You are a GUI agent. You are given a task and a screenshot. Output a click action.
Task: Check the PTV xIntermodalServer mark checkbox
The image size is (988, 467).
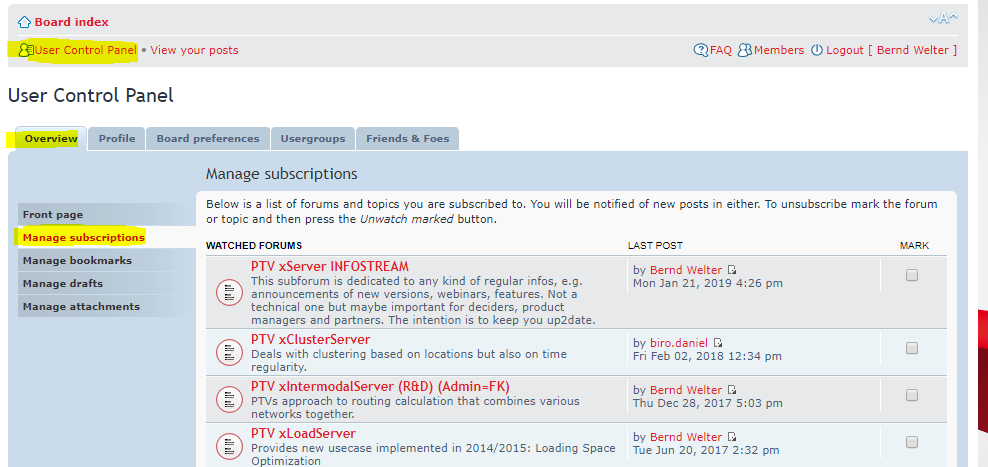coord(911,395)
